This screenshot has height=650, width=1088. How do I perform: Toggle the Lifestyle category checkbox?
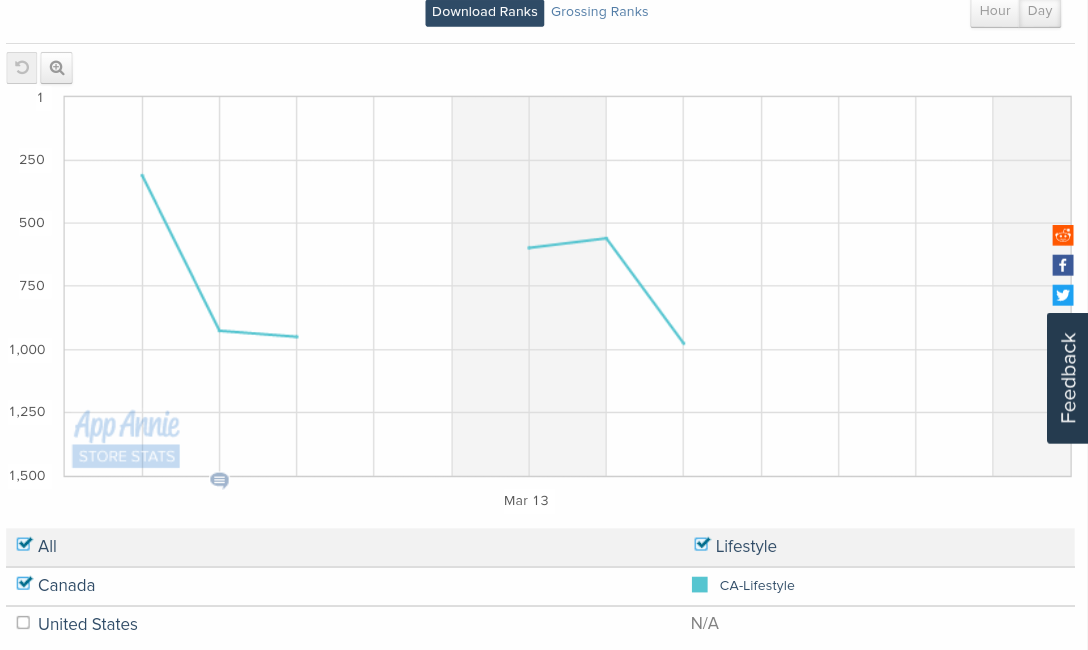tap(702, 545)
